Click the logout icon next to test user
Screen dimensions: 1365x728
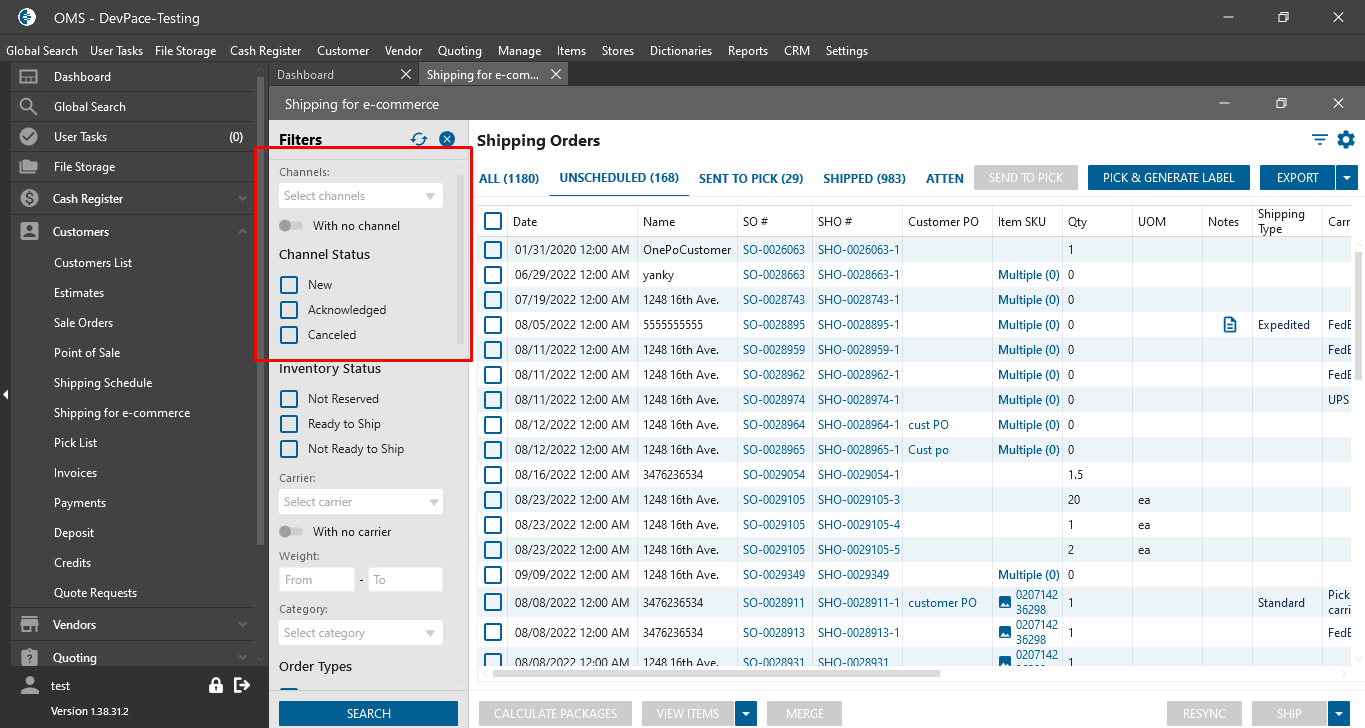pyautogui.click(x=241, y=685)
